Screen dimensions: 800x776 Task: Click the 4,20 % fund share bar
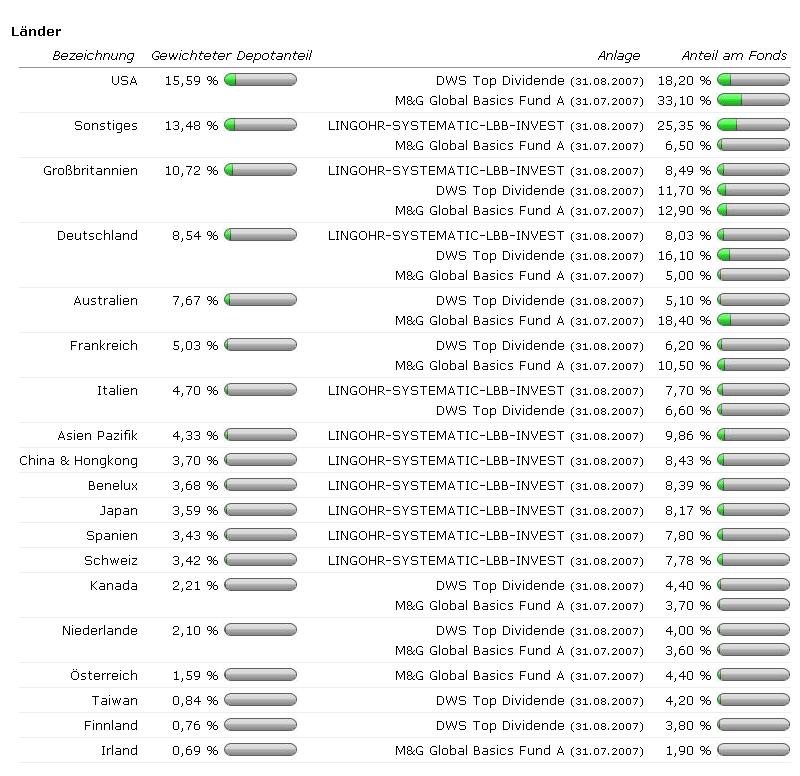coord(753,700)
